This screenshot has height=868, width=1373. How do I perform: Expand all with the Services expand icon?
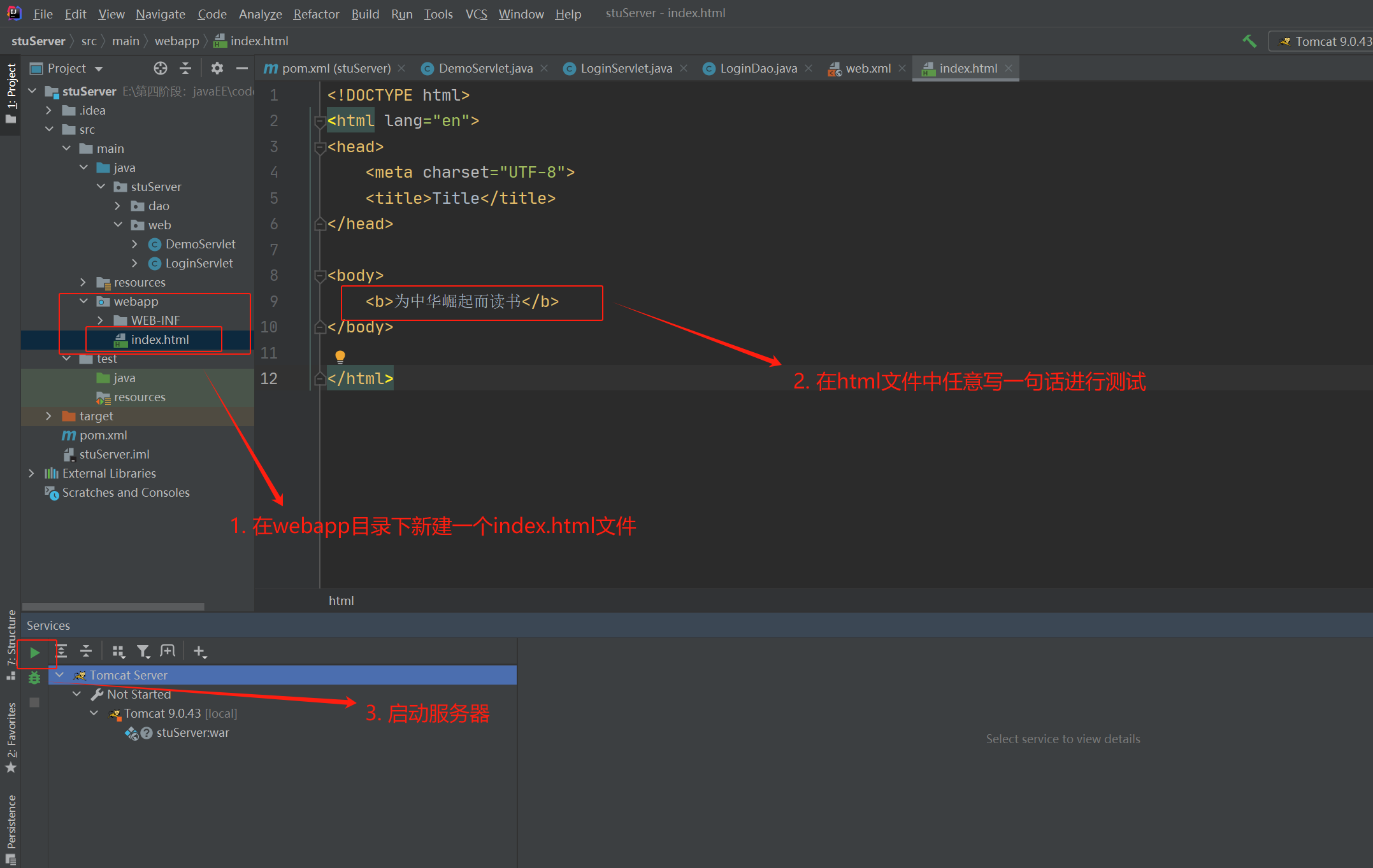point(62,651)
